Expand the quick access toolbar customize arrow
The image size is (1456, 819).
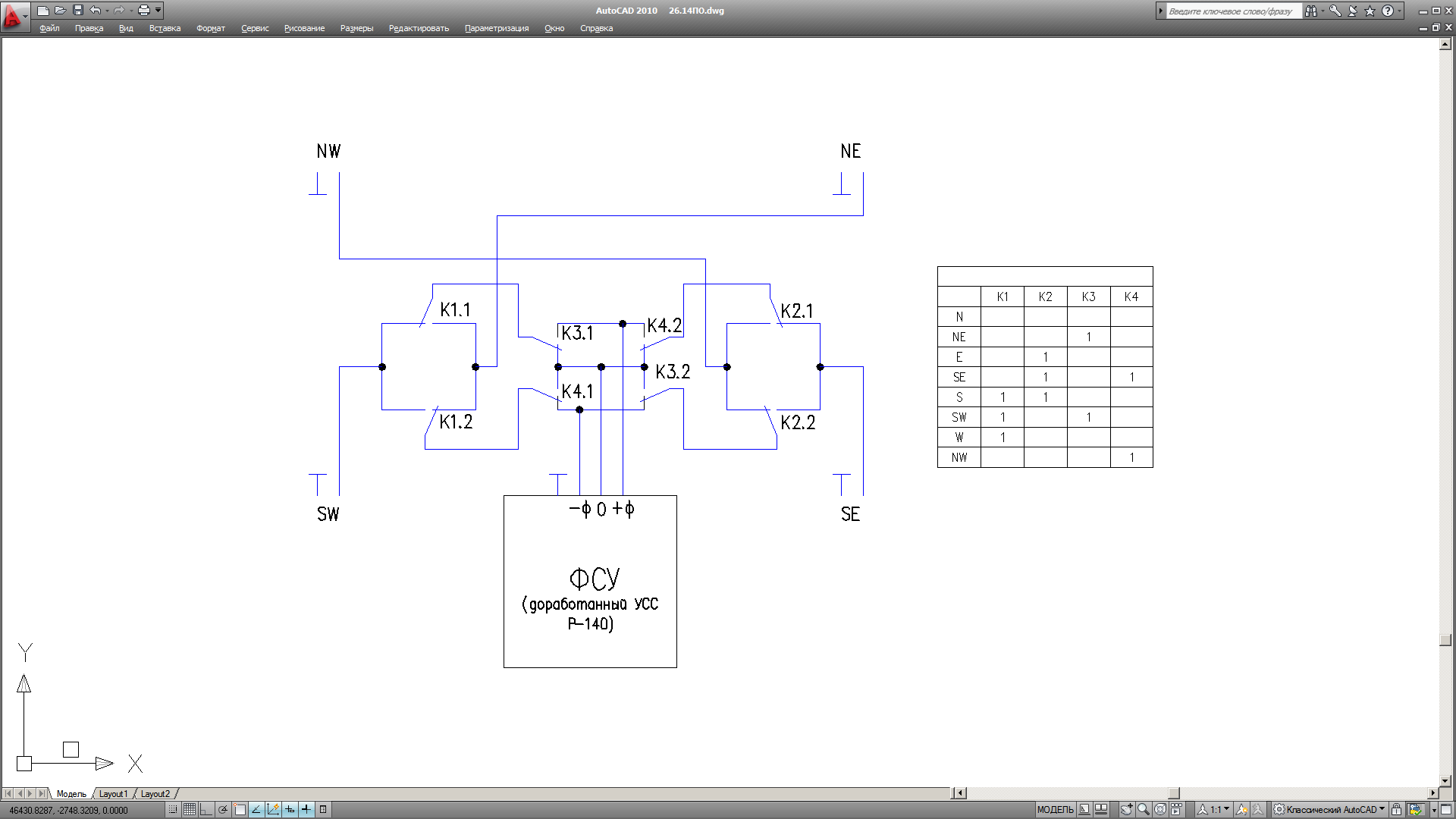[158, 10]
